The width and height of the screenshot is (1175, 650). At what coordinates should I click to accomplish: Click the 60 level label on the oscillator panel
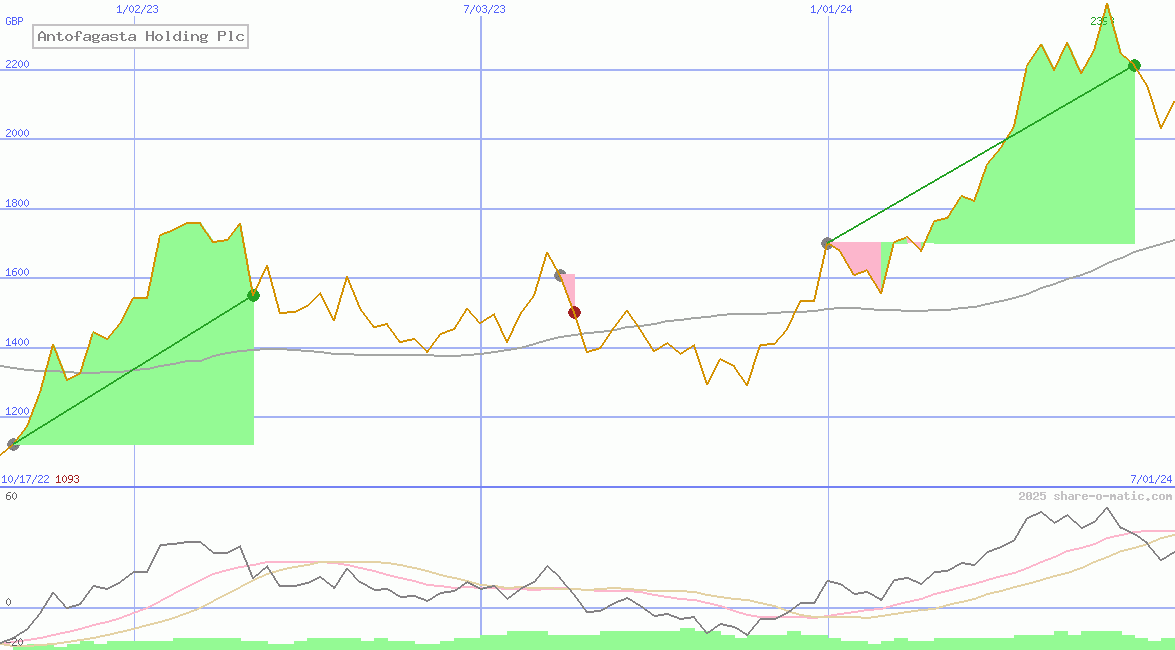[x=11, y=496]
